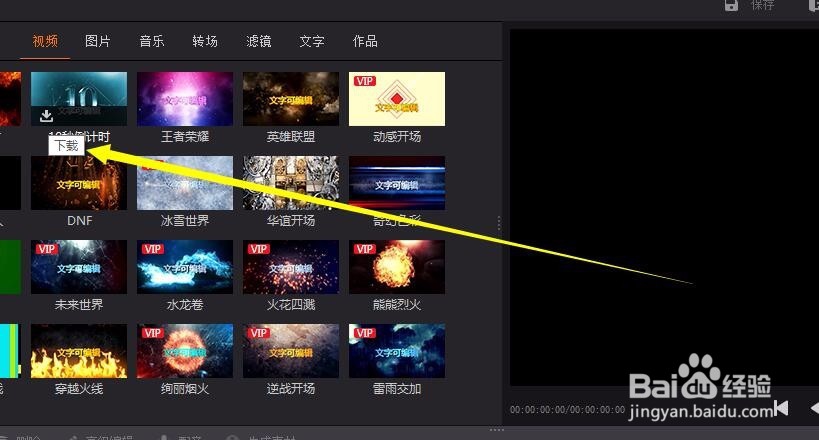Click inside the black video preview area
This screenshot has height=440, width=819.
pyautogui.click(x=664, y=207)
